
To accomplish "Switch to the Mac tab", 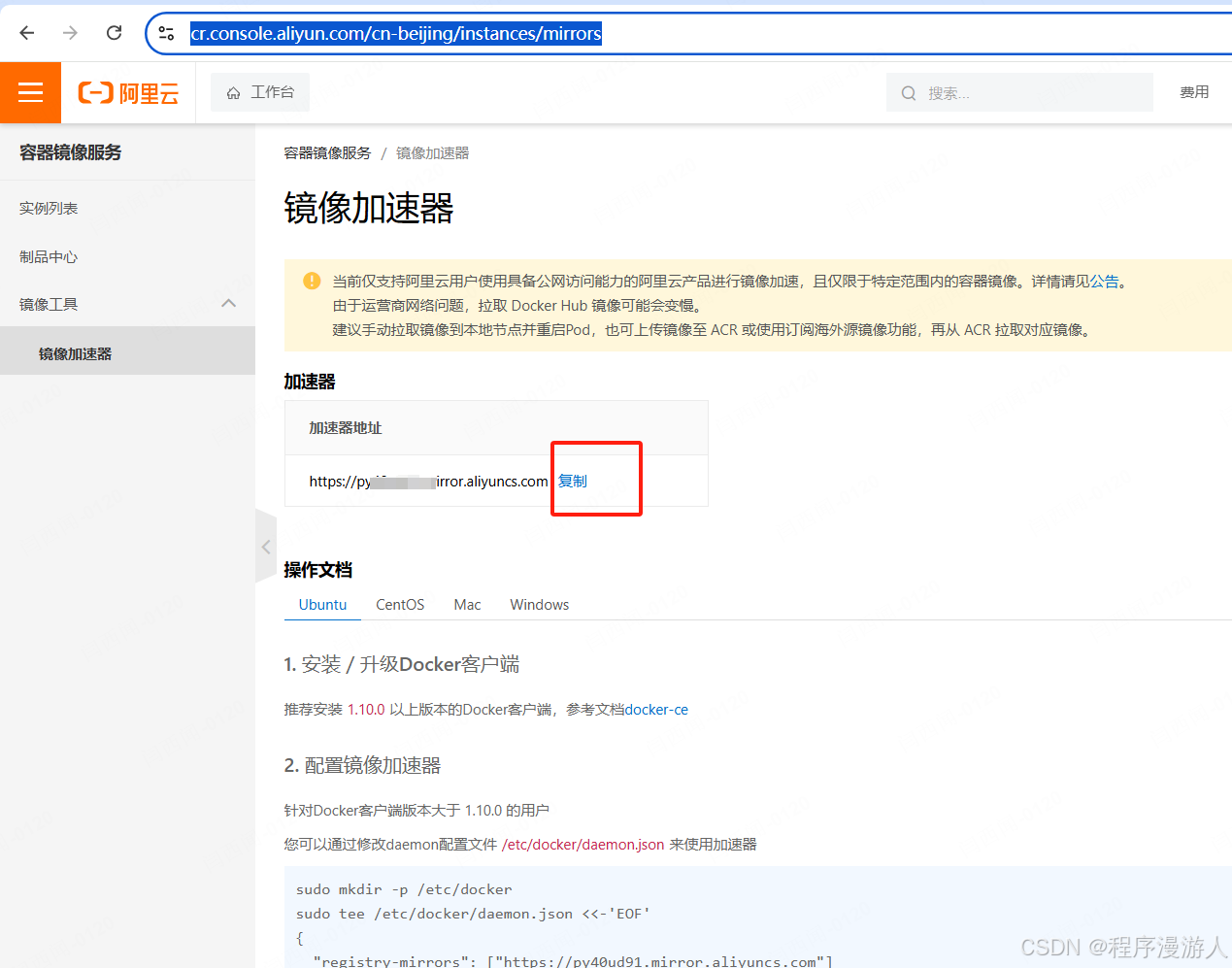I will pyautogui.click(x=467, y=604).
